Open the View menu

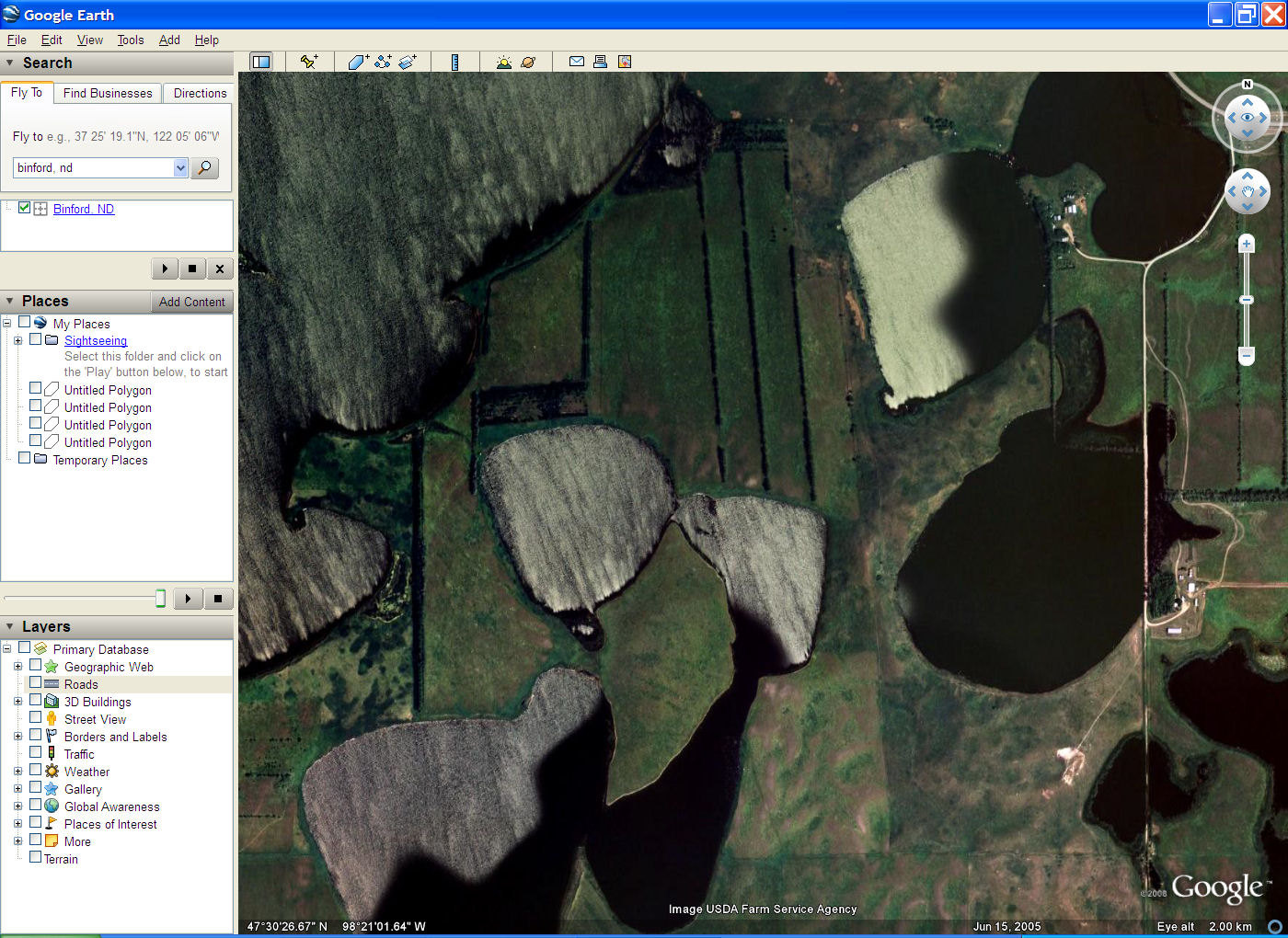90,40
